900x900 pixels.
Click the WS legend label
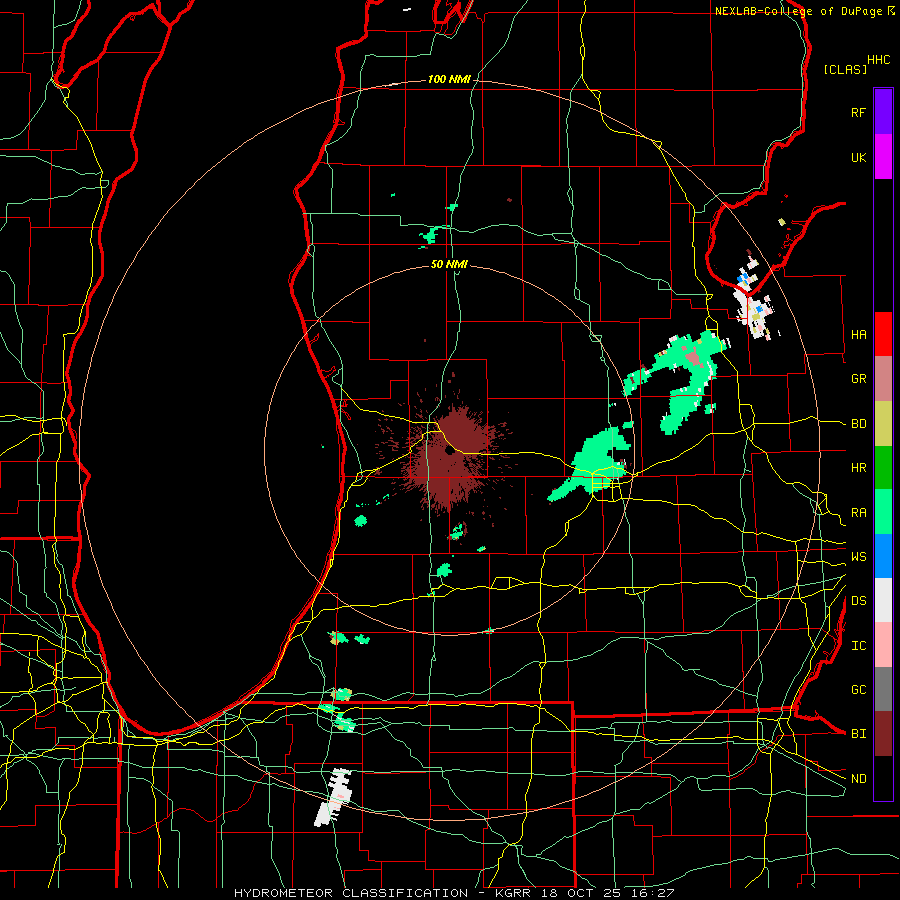coord(858,557)
